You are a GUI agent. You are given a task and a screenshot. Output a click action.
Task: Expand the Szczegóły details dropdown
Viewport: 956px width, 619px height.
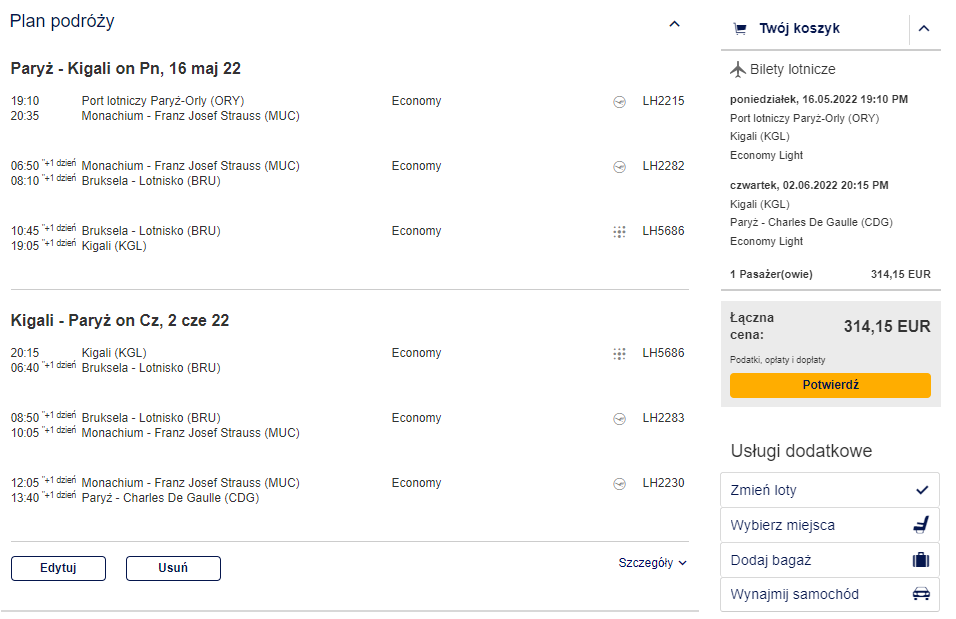(652, 563)
